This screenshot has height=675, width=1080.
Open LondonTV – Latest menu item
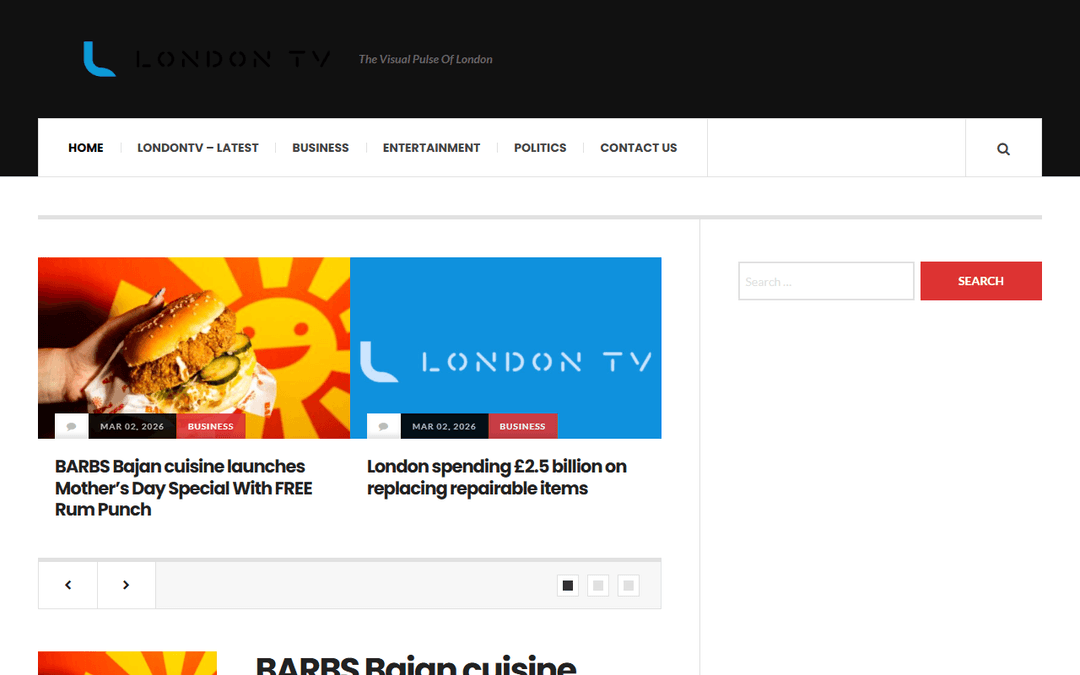pyautogui.click(x=198, y=147)
